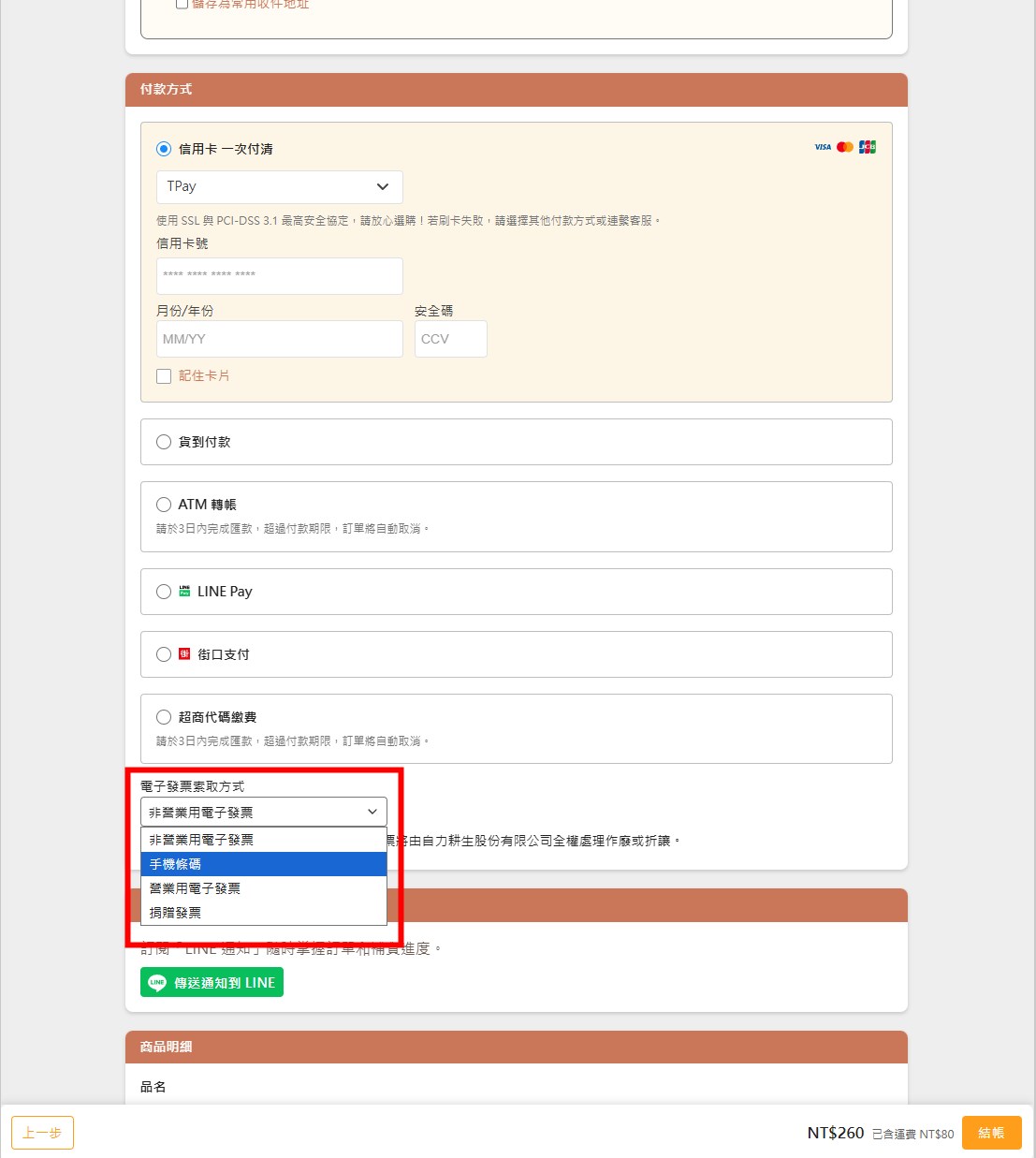Collapse the 電子發票索取方式 dropdown
Viewport: 1036px width, 1158px height.
point(263,813)
